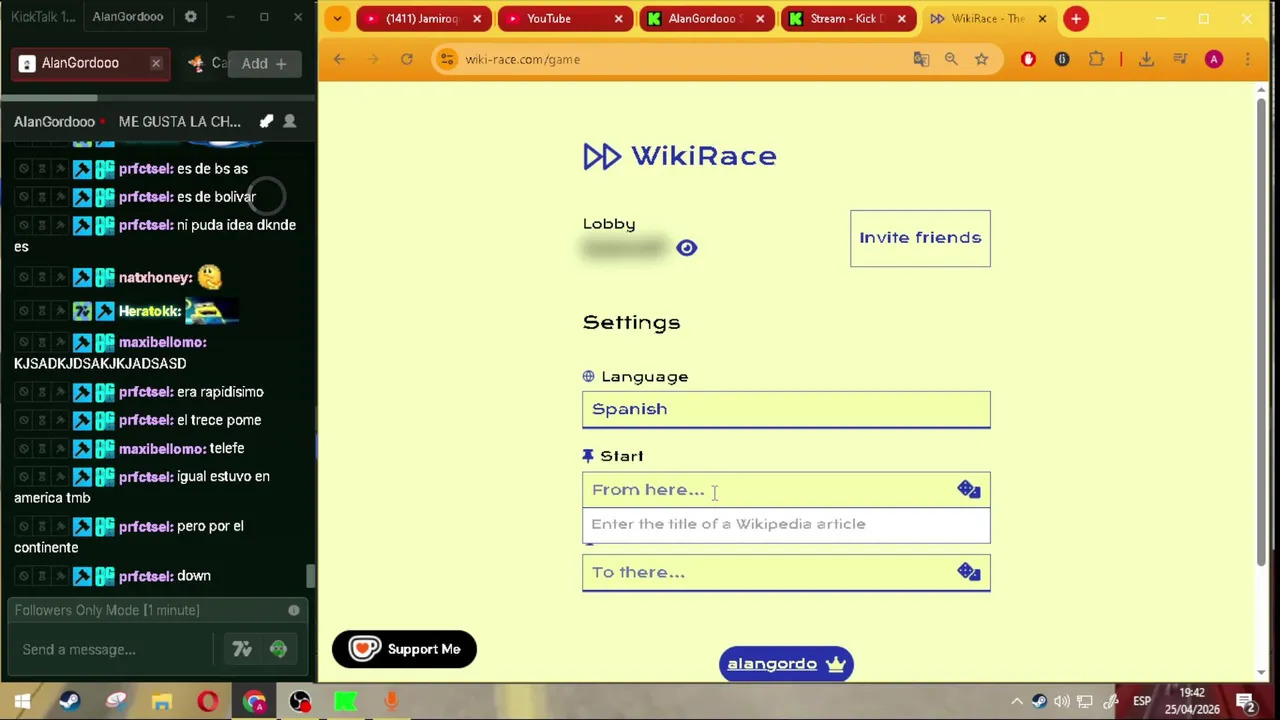Open Windows Start menu
The width and height of the screenshot is (1280, 720).
coord(22,702)
